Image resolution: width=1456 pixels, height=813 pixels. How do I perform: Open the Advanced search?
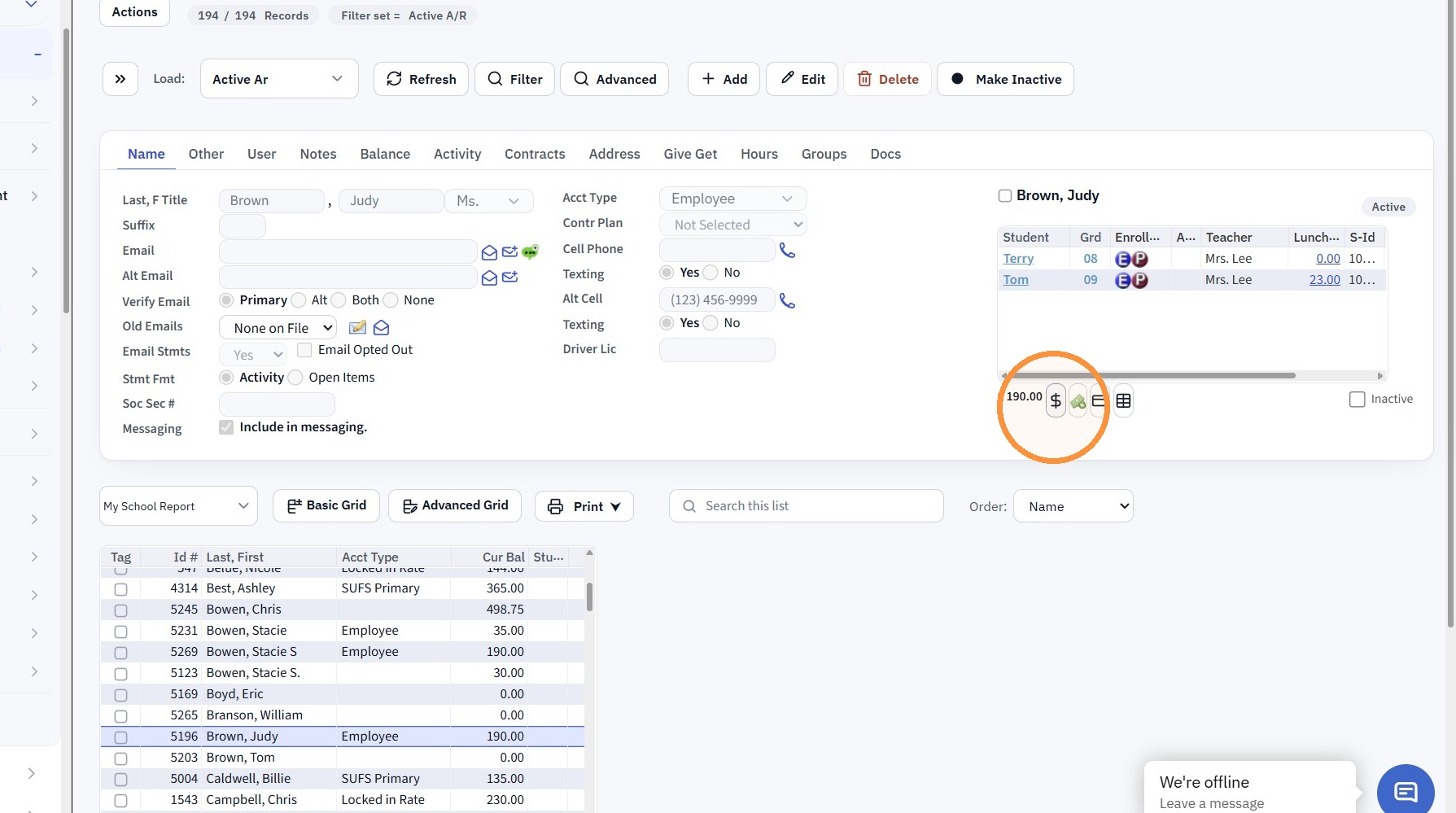(614, 79)
